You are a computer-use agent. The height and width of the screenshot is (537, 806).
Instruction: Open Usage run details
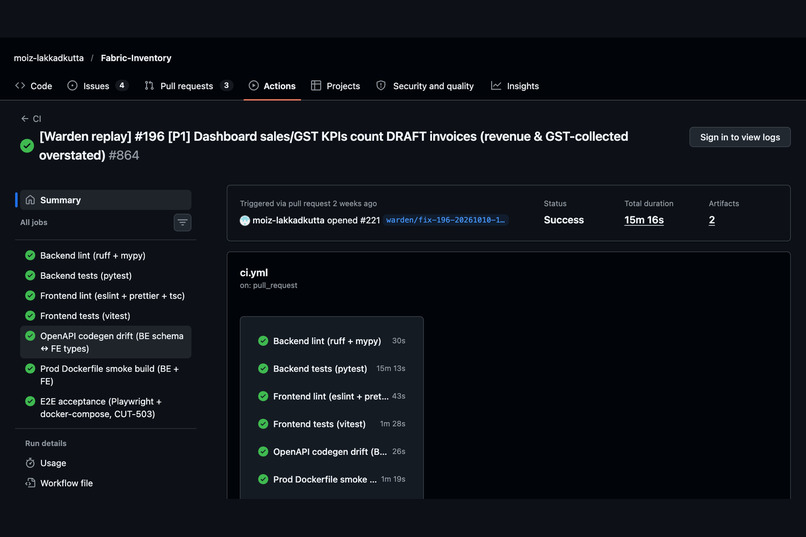105,463
